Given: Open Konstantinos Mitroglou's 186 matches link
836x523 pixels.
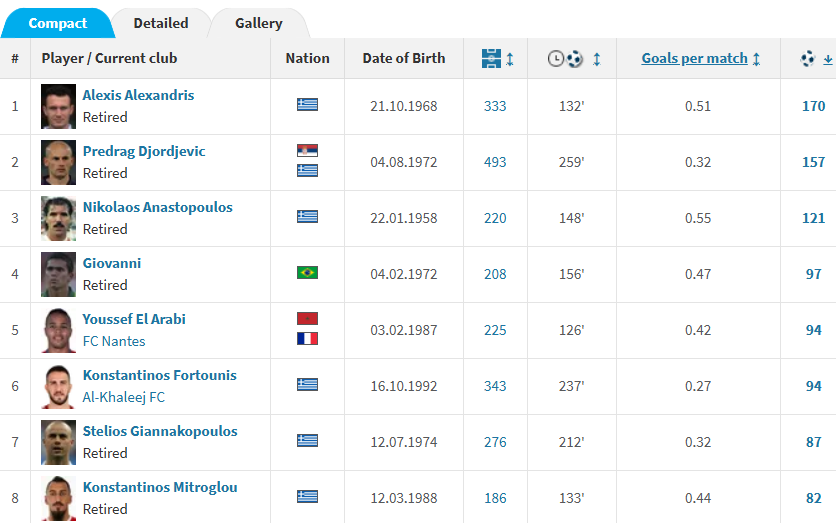Looking at the screenshot, I should click(494, 498).
